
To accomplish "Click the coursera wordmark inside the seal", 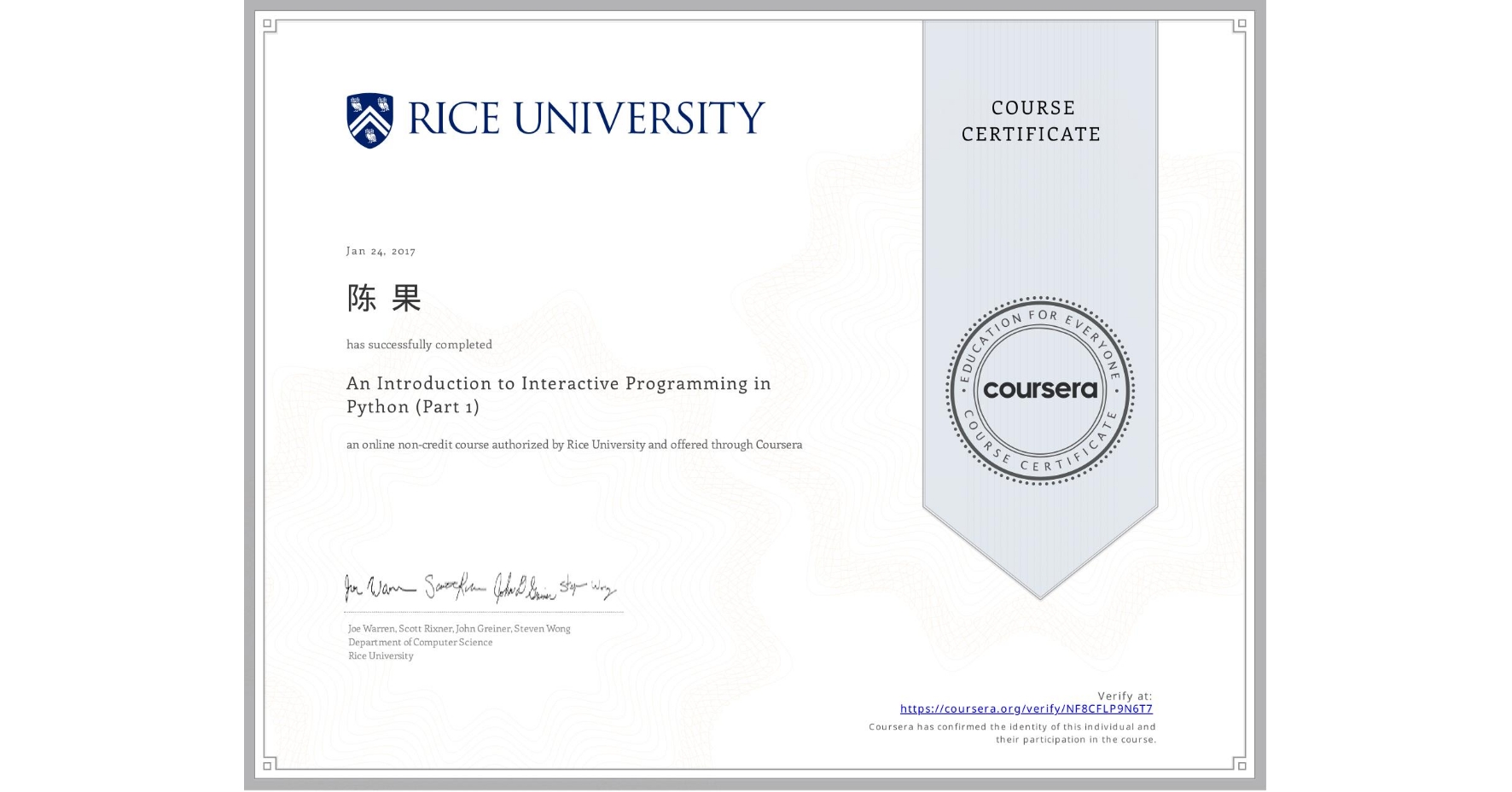I will [1039, 391].
